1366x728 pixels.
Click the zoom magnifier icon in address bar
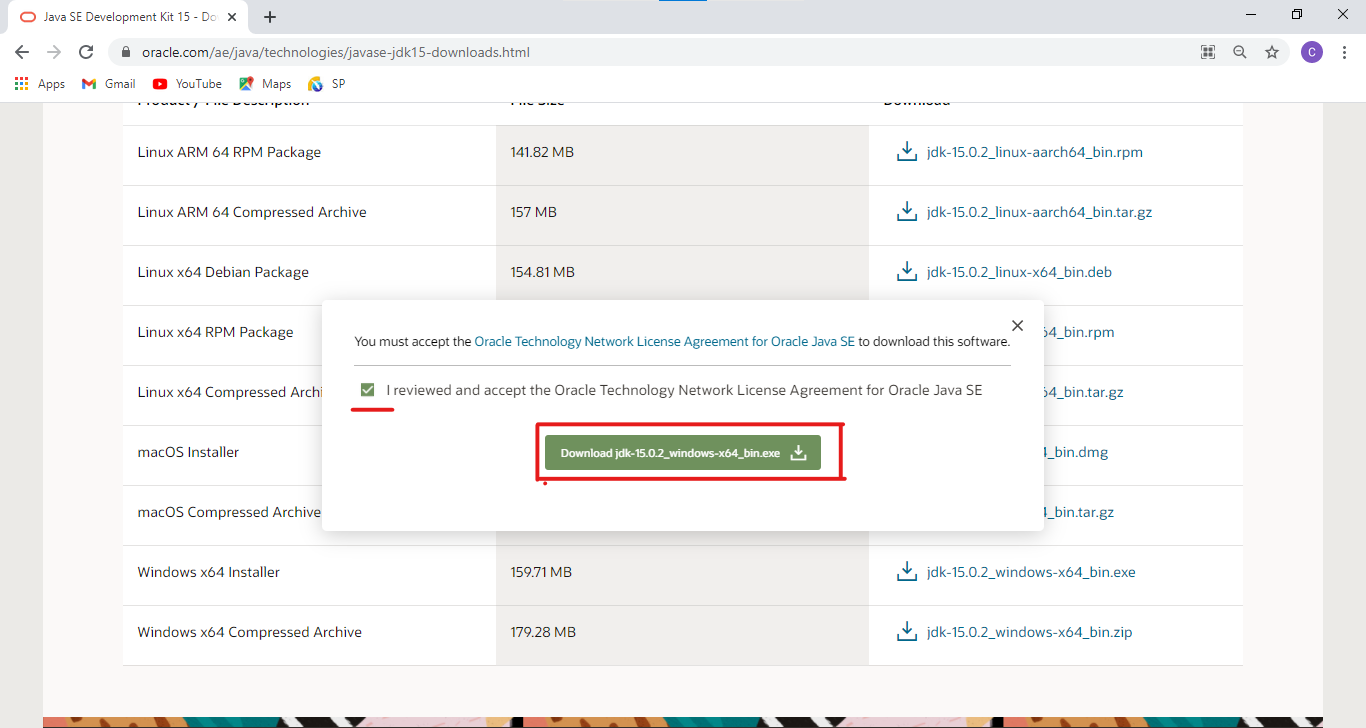click(x=1240, y=52)
